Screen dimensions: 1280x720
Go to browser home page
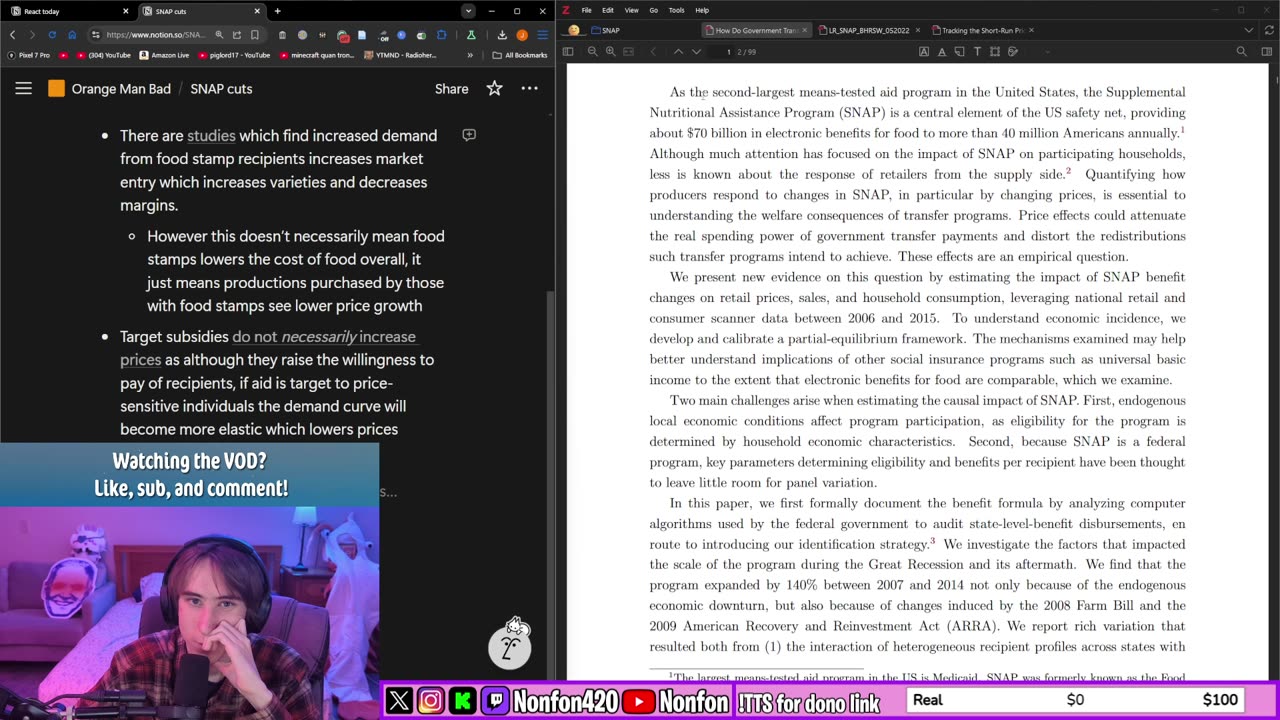72,34
